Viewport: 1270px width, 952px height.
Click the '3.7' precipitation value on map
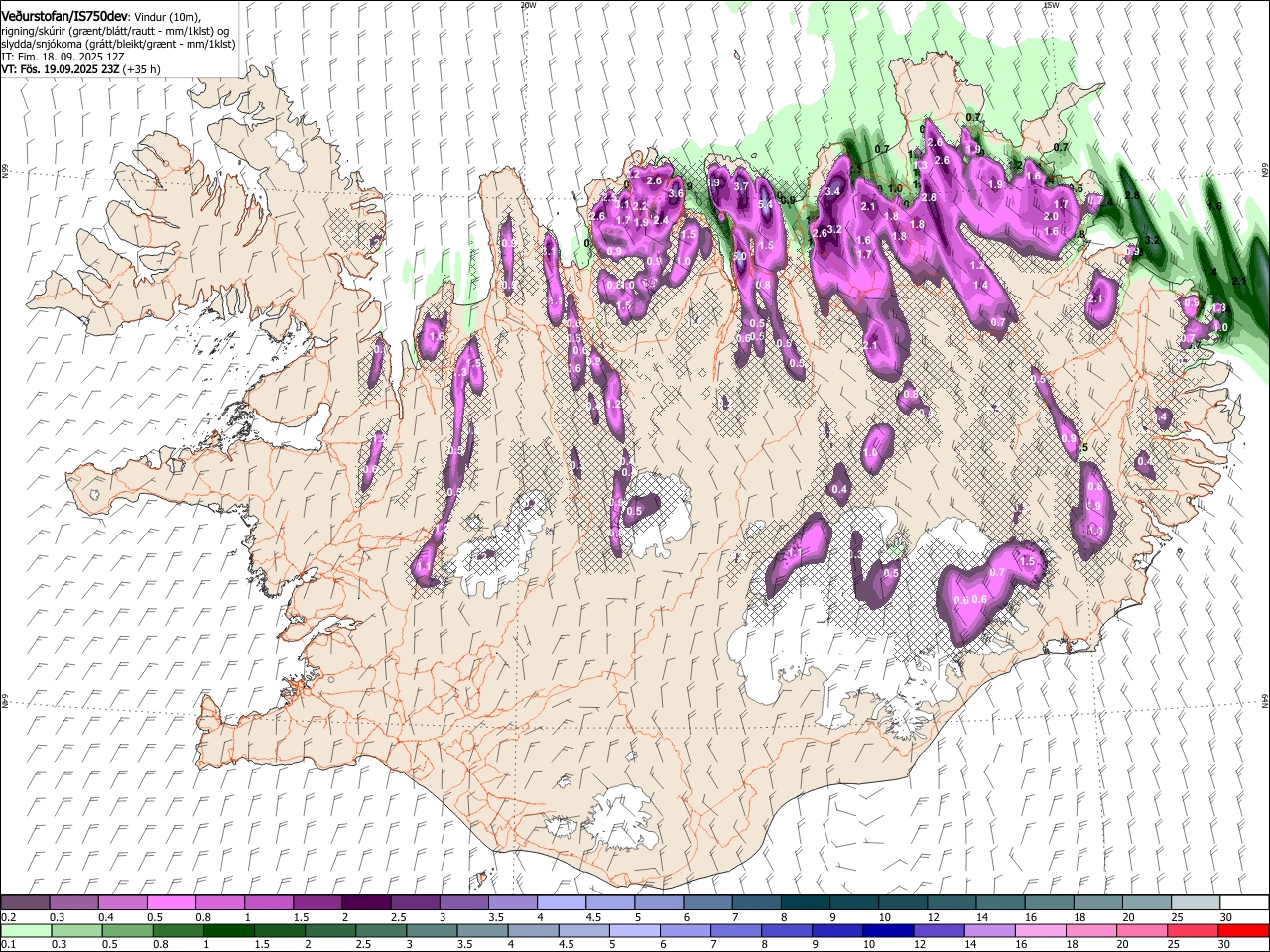click(741, 186)
